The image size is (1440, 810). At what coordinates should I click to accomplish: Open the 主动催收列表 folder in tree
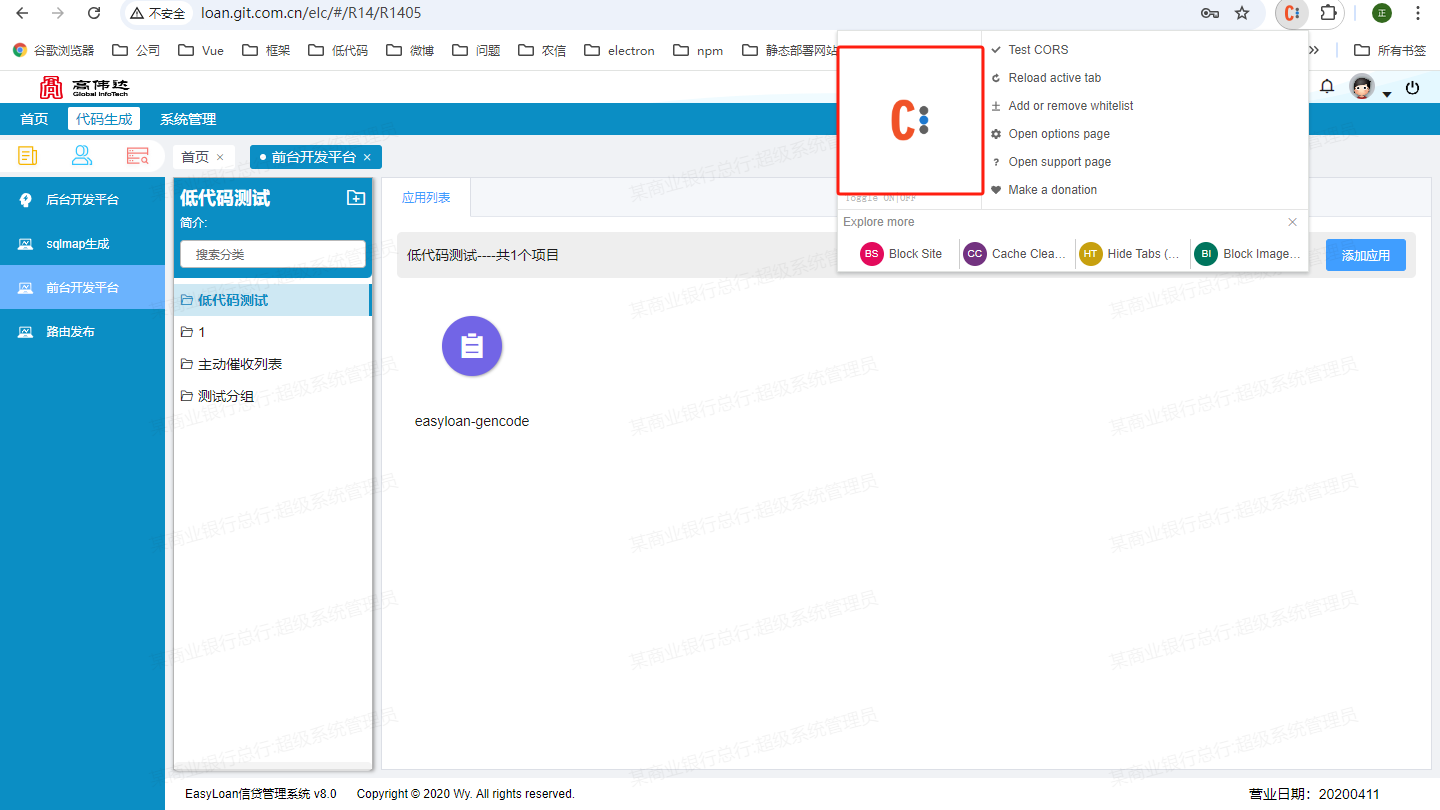[x=246, y=364]
